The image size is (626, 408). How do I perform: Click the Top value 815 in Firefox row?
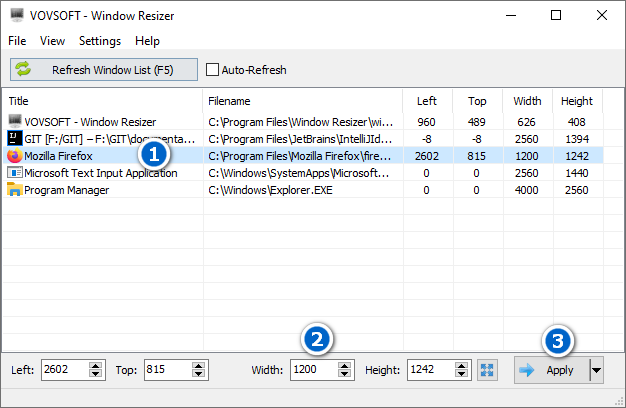(x=477, y=156)
